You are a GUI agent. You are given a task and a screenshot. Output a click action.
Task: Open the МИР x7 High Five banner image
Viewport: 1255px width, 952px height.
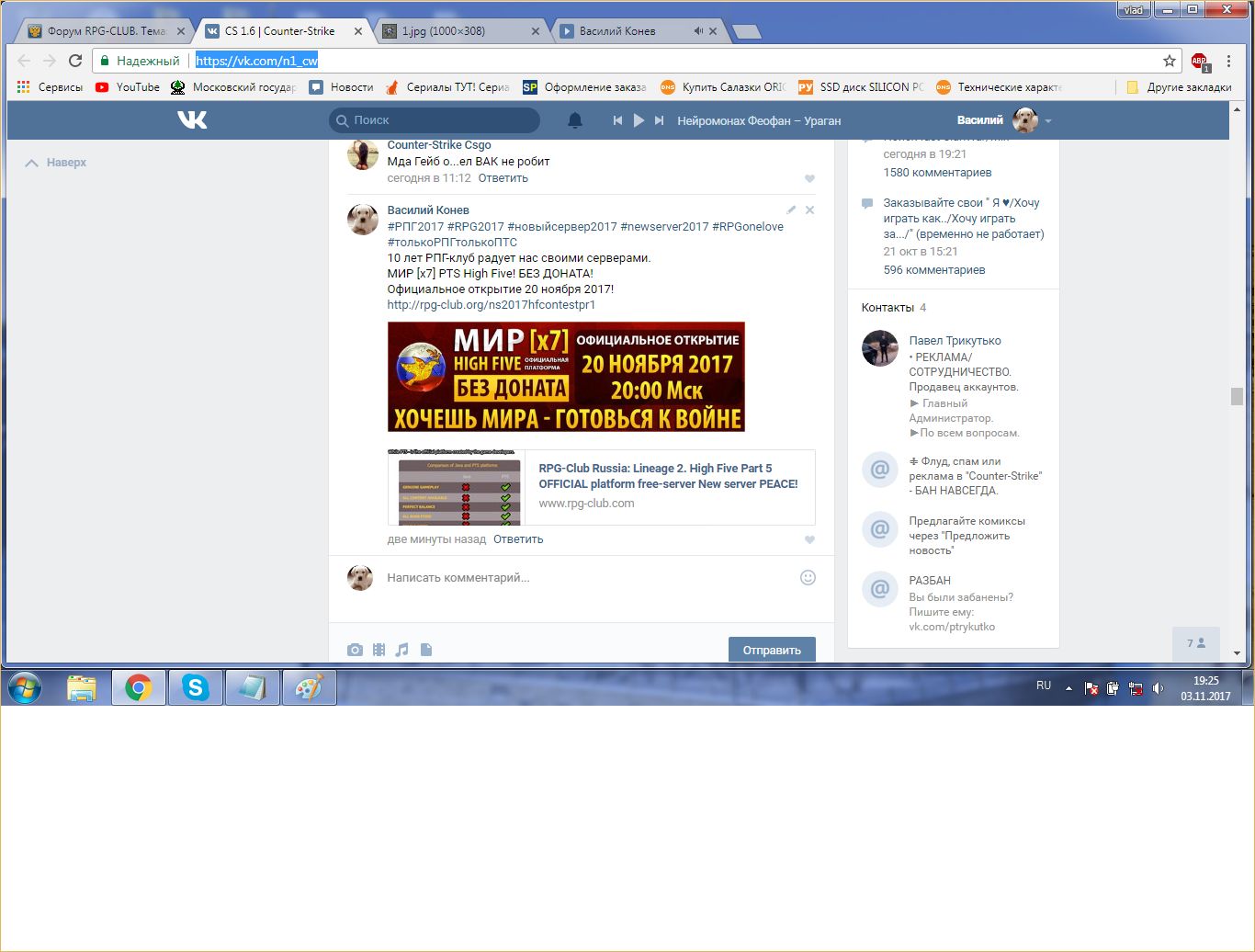(x=566, y=377)
